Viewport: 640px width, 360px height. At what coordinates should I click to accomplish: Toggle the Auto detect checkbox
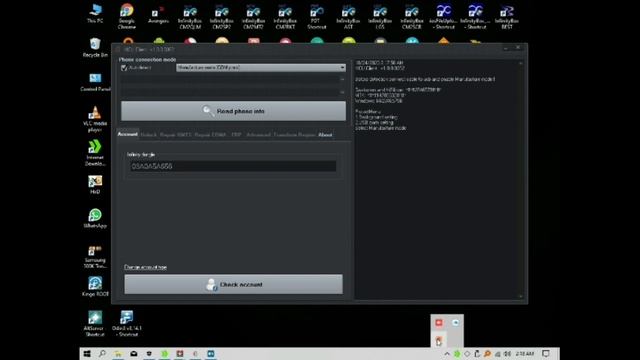point(124,68)
